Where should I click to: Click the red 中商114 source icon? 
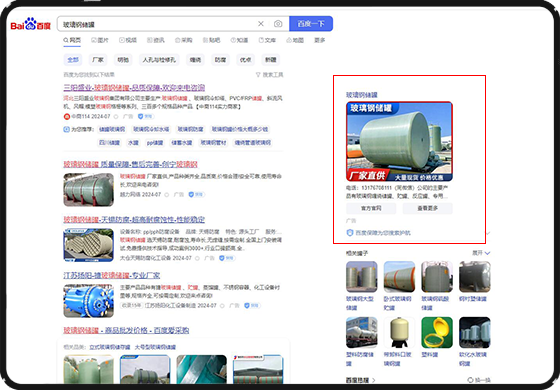tap(67, 116)
